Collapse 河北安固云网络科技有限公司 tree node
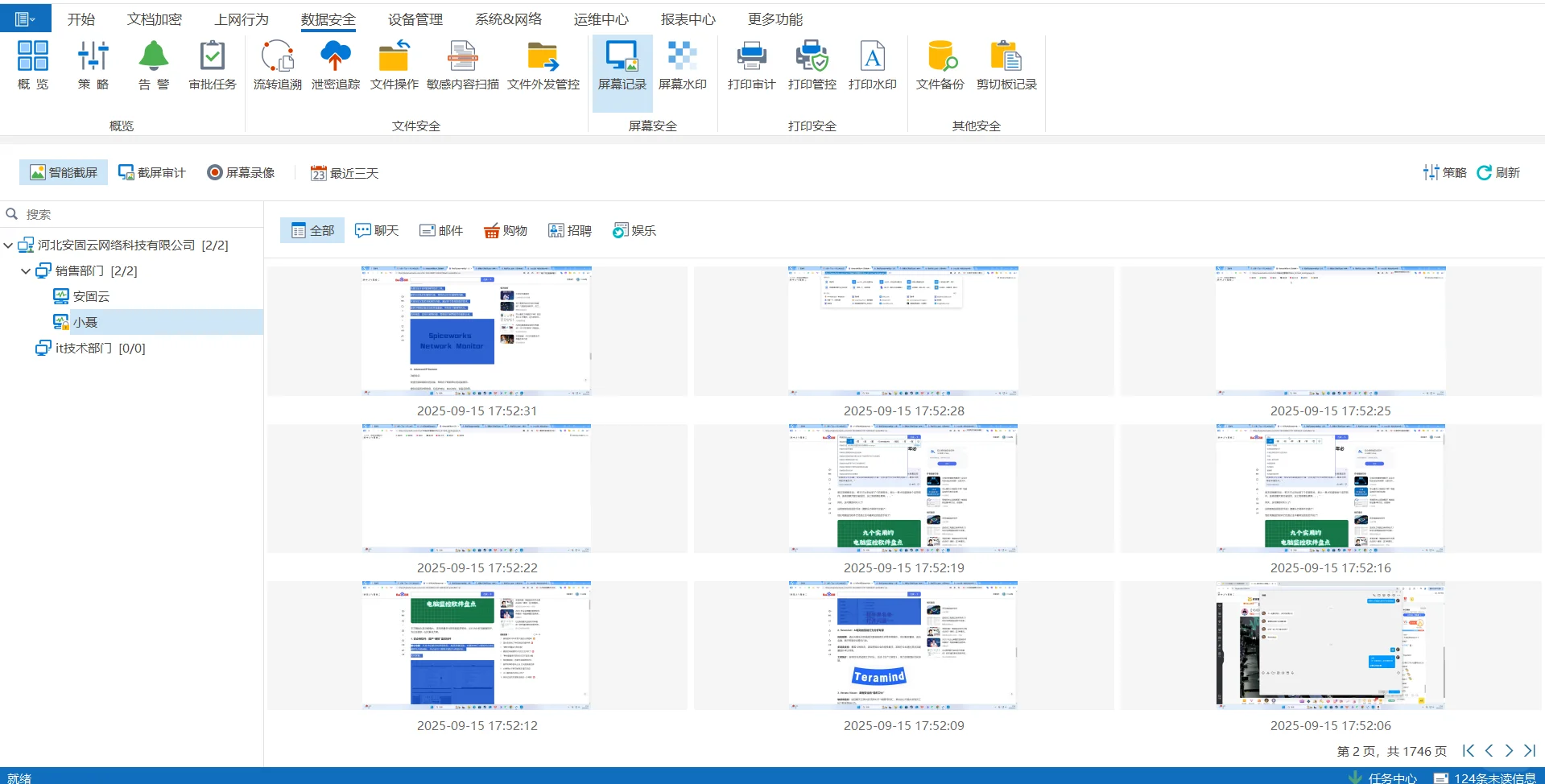 tap(8, 246)
